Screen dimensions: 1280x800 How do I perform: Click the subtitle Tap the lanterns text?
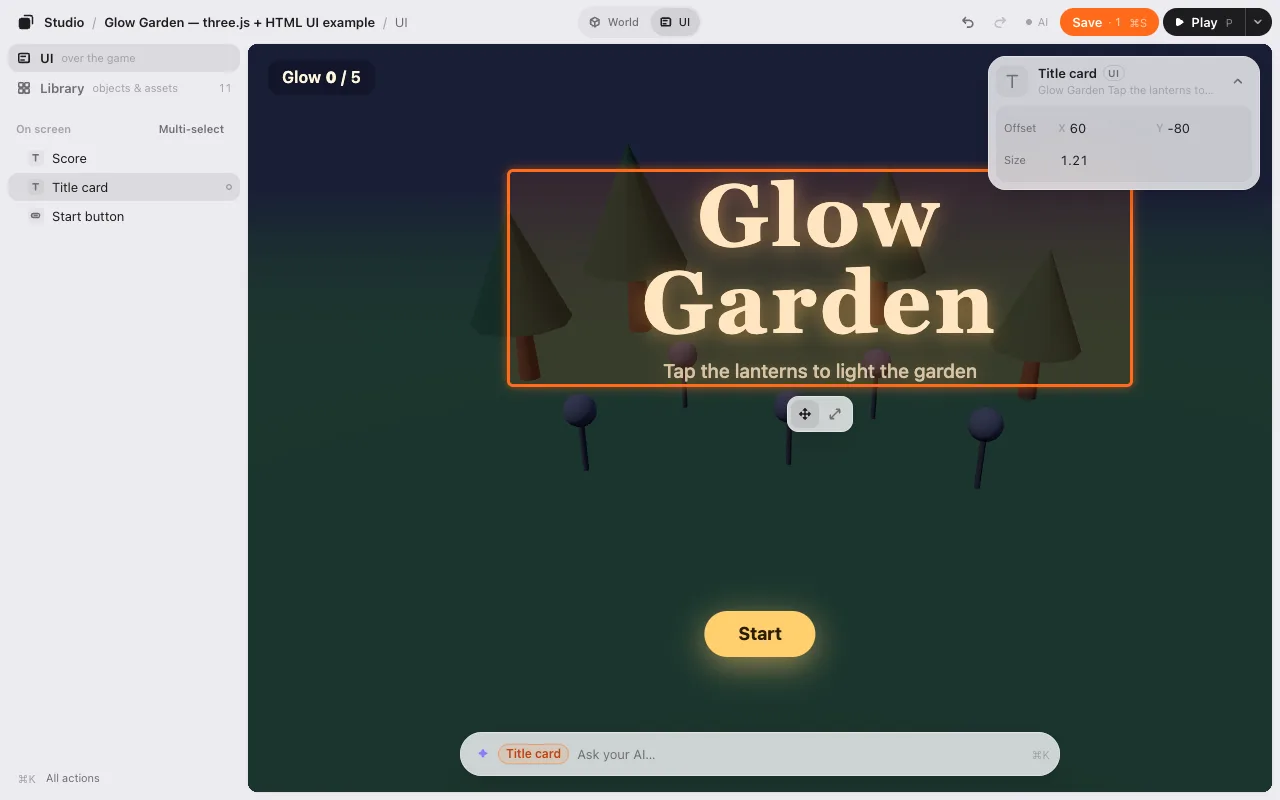(820, 371)
